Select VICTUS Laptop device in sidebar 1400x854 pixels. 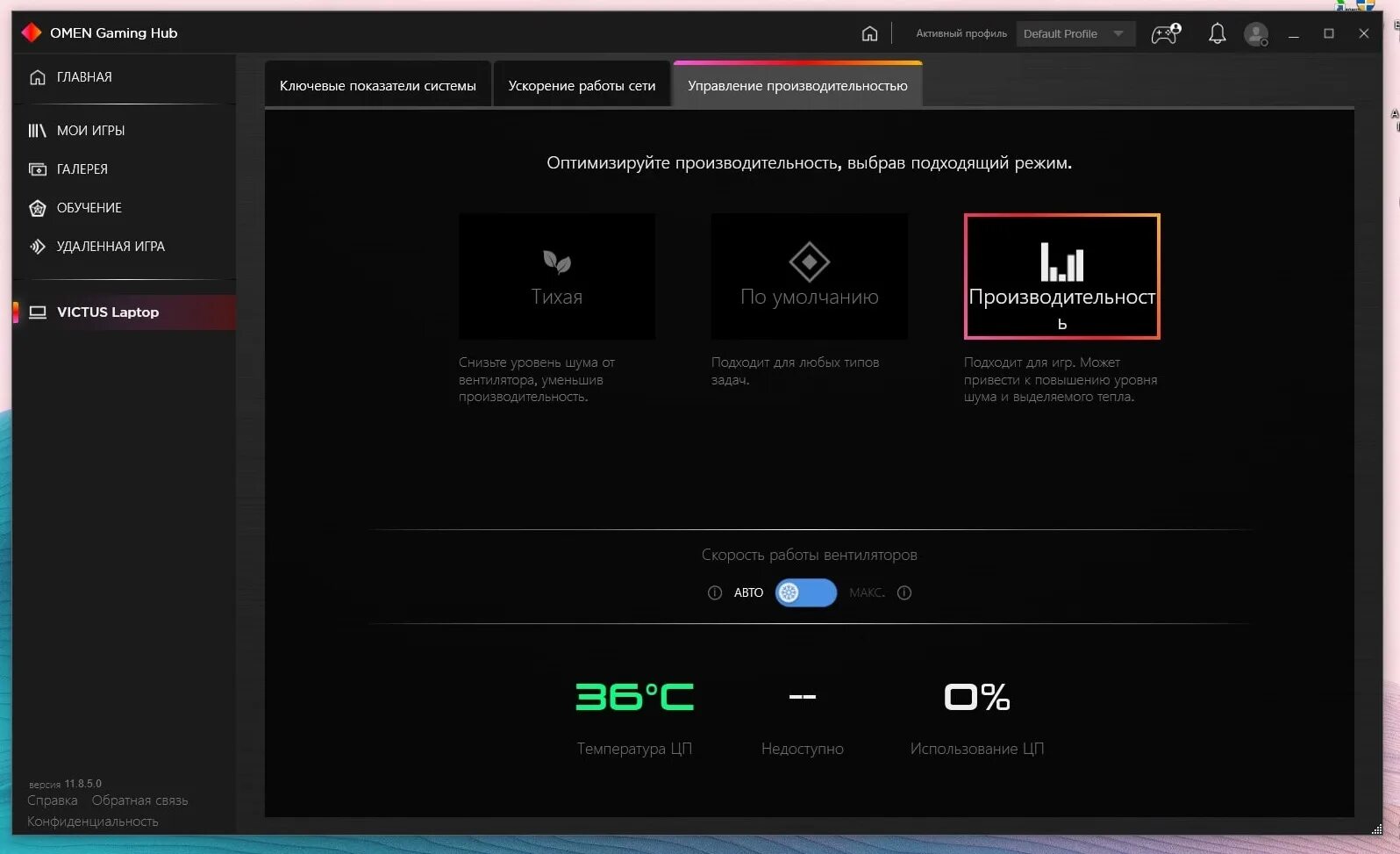(x=124, y=312)
